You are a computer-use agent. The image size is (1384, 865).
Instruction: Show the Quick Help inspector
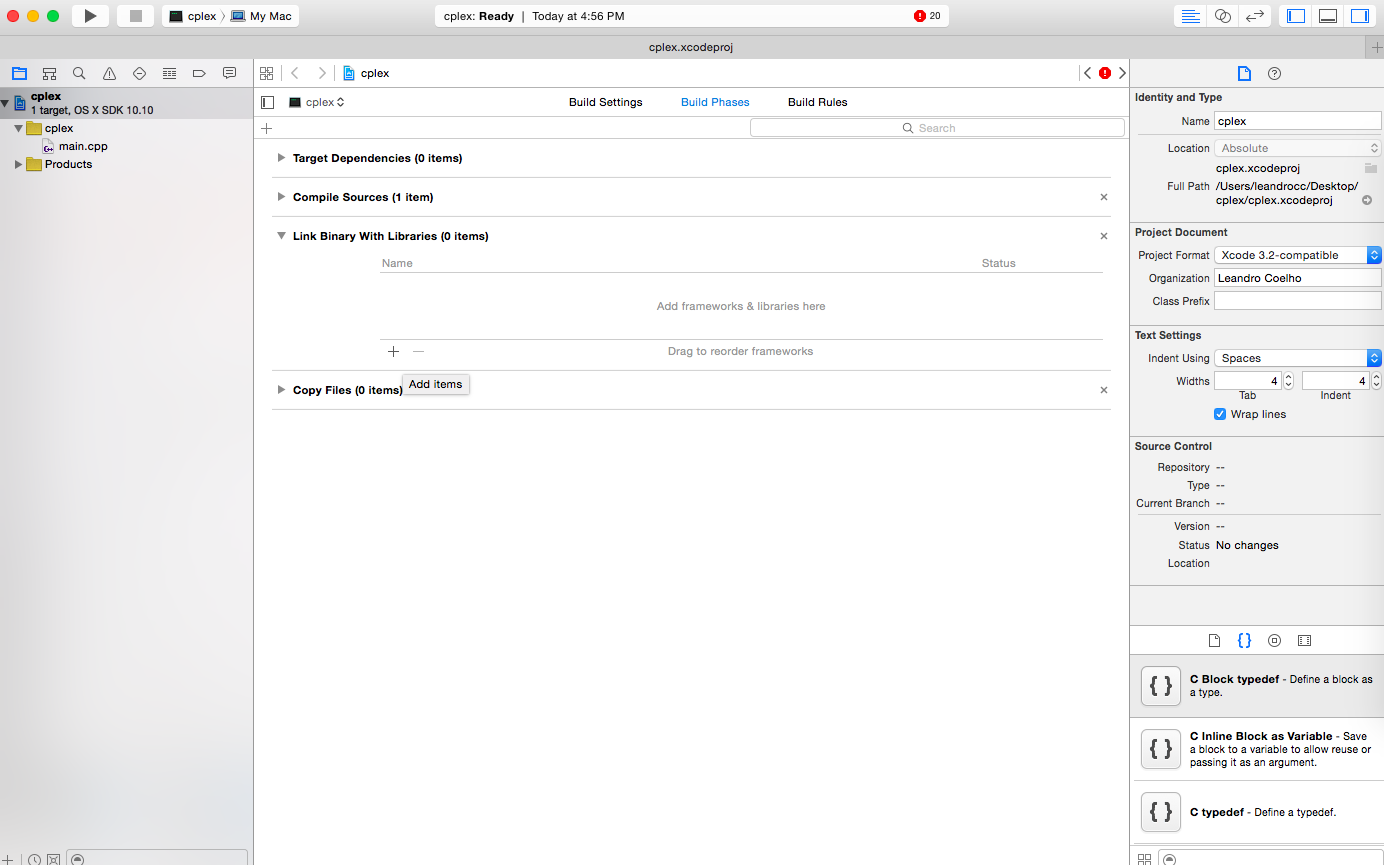1274,73
